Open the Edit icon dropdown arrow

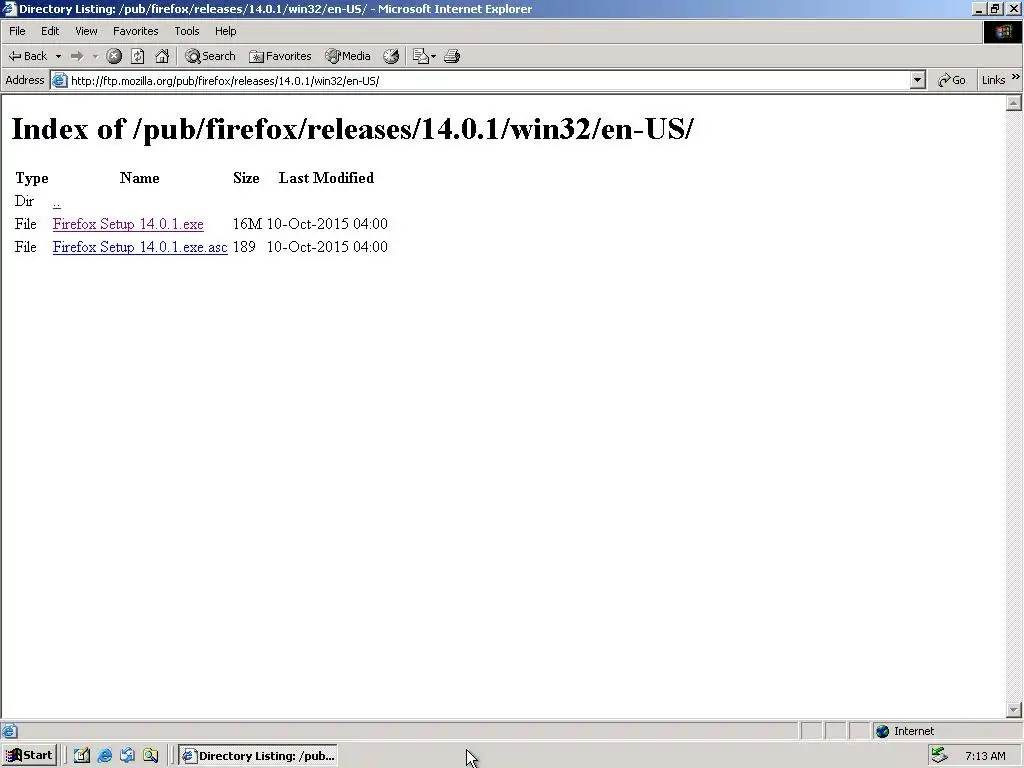433,56
